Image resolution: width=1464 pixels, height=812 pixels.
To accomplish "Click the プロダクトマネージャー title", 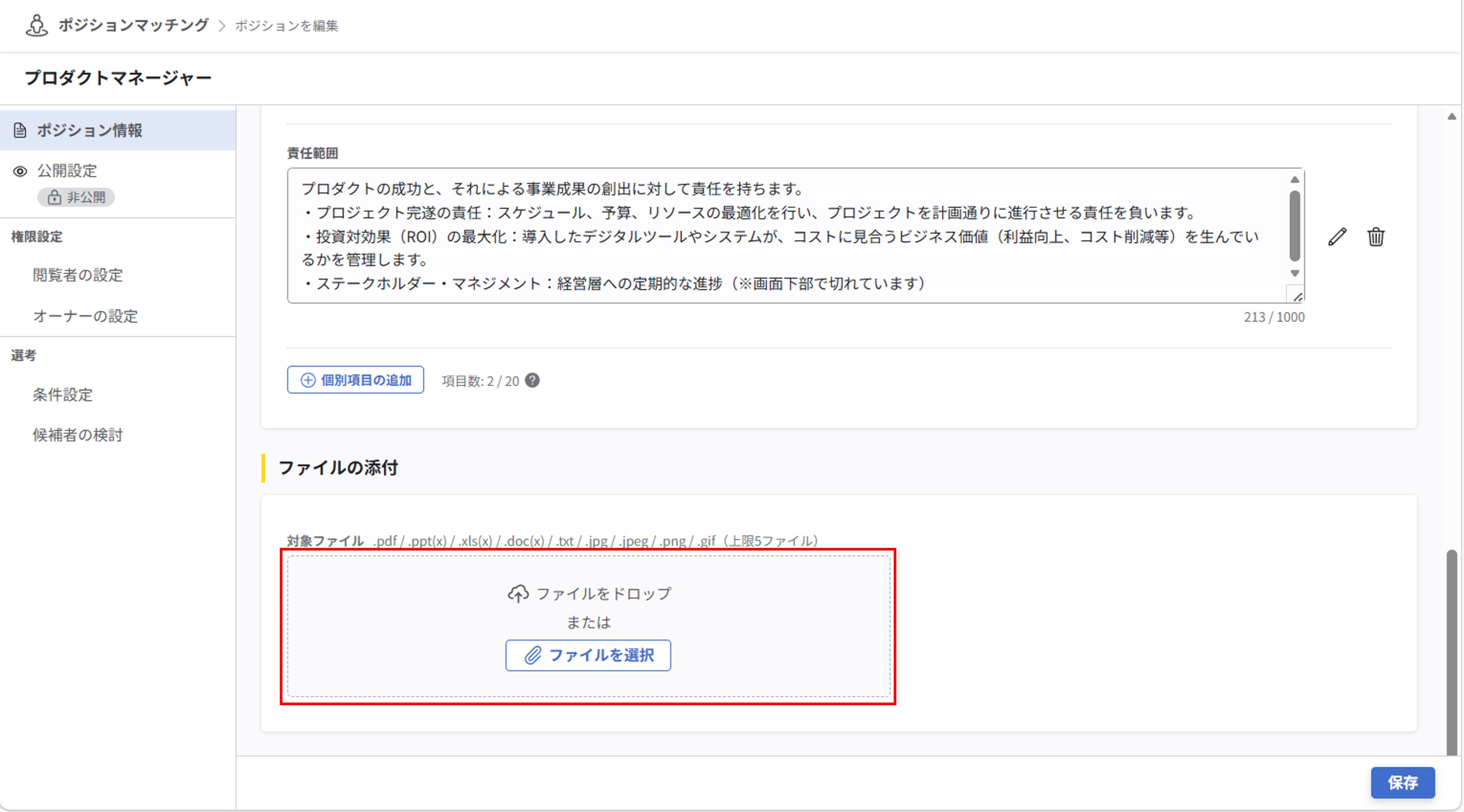I will tap(118, 78).
